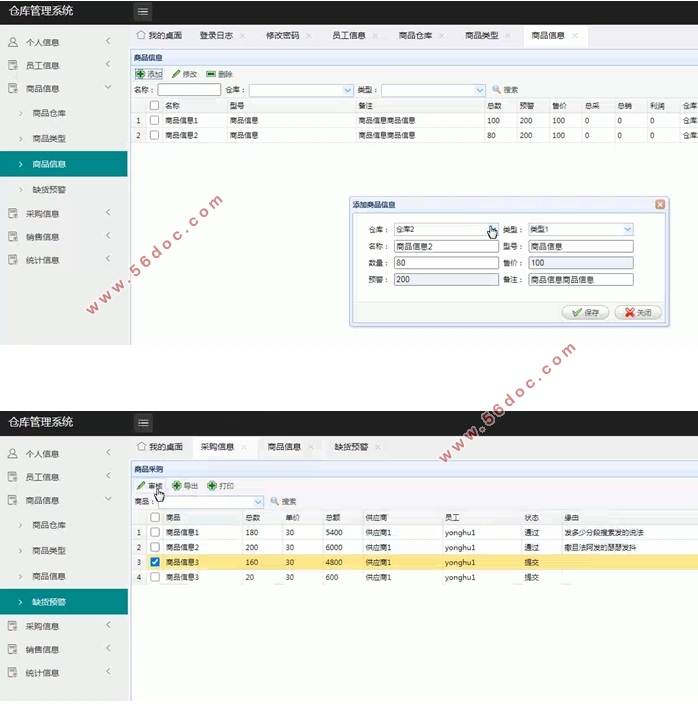This screenshot has height=720, width=698.
Task: Click the 搜索 magnifier on the 商品信息 screen
Action: click(496, 89)
